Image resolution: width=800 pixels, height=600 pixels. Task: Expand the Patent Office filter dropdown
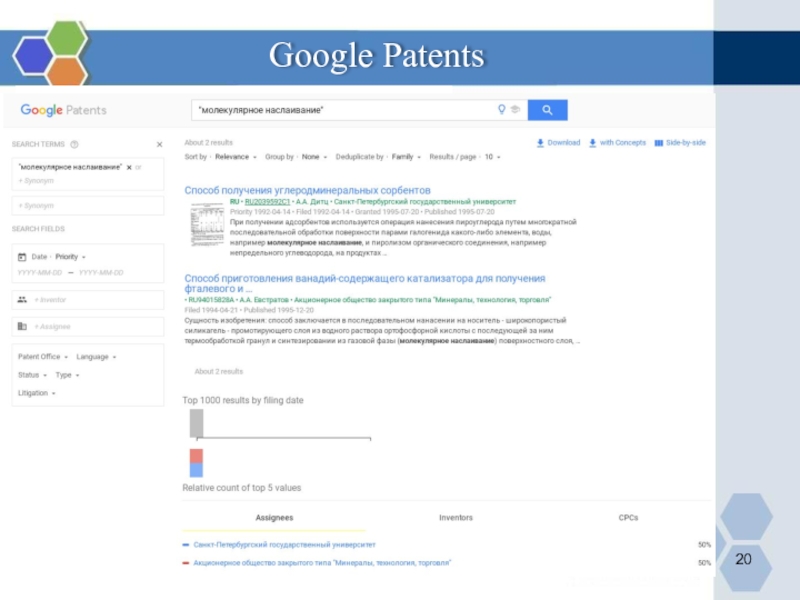click(x=42, y=357)
